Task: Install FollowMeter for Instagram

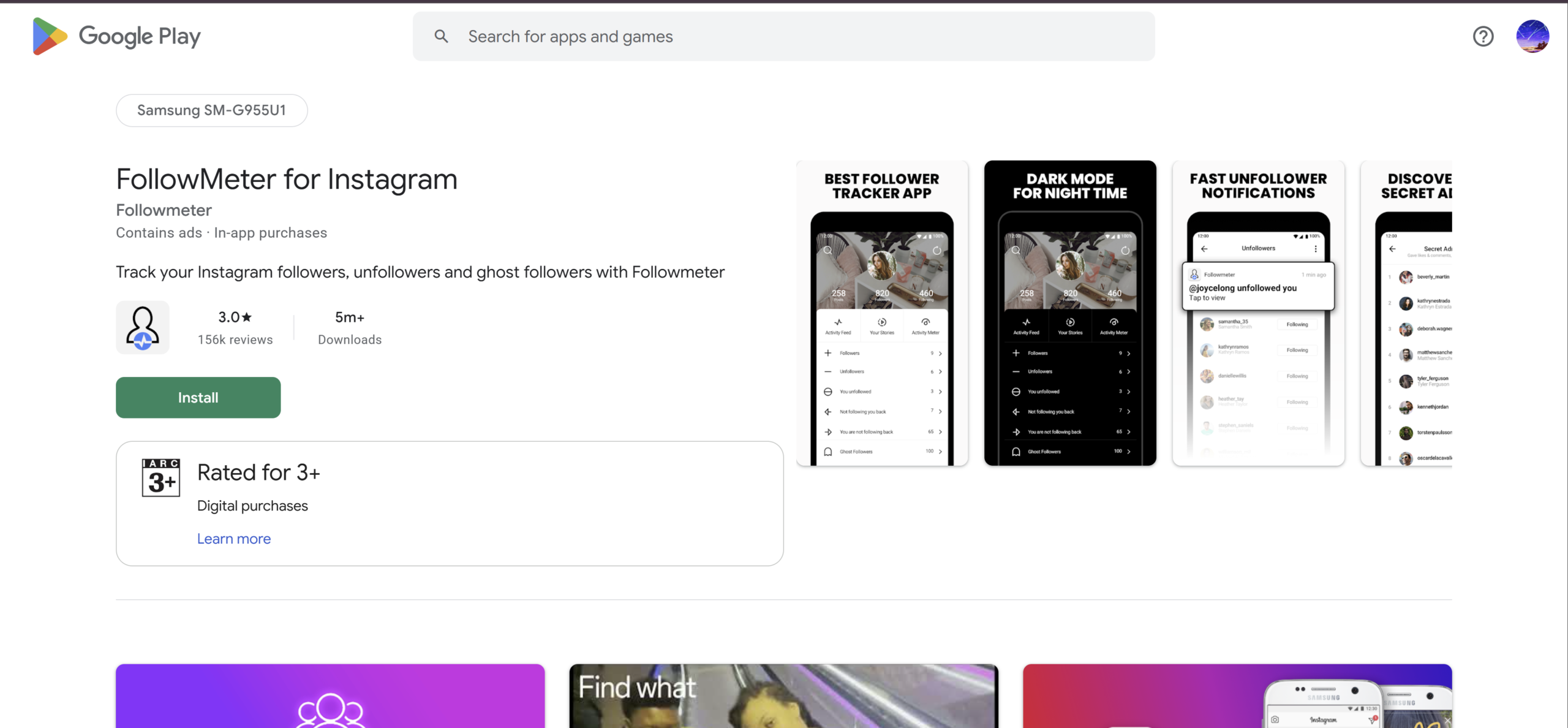Action: (x=198, y=398)
